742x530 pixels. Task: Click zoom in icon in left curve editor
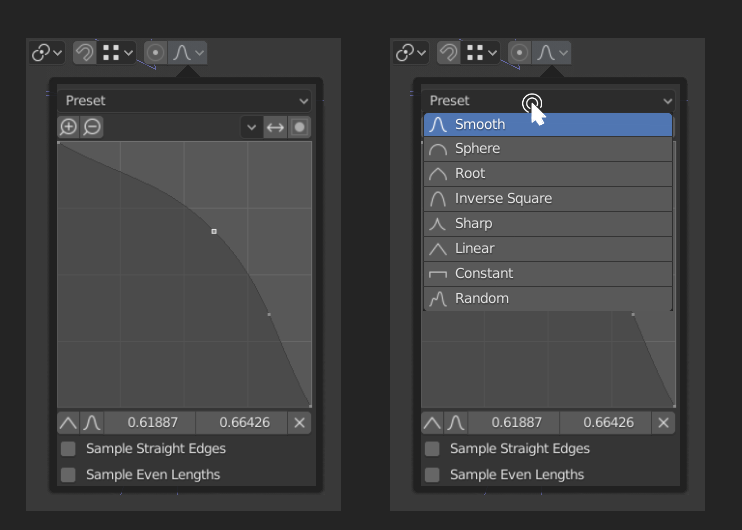pos(69,127)
